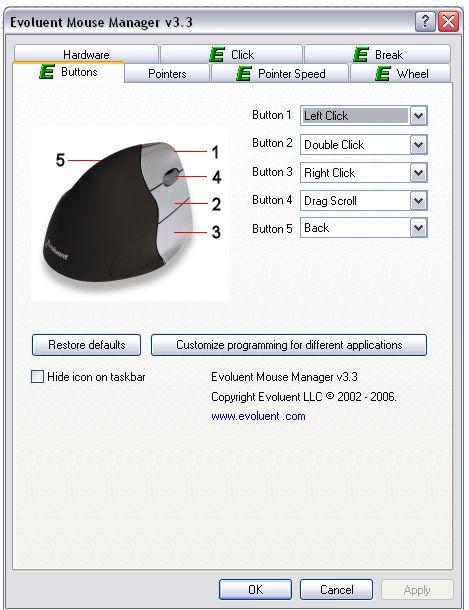Image resolution: width=469 pixels, height=610 pixels.
Task: Open the Pointer Speed tab
Action: pyautogui.click(x=280, y=74)
